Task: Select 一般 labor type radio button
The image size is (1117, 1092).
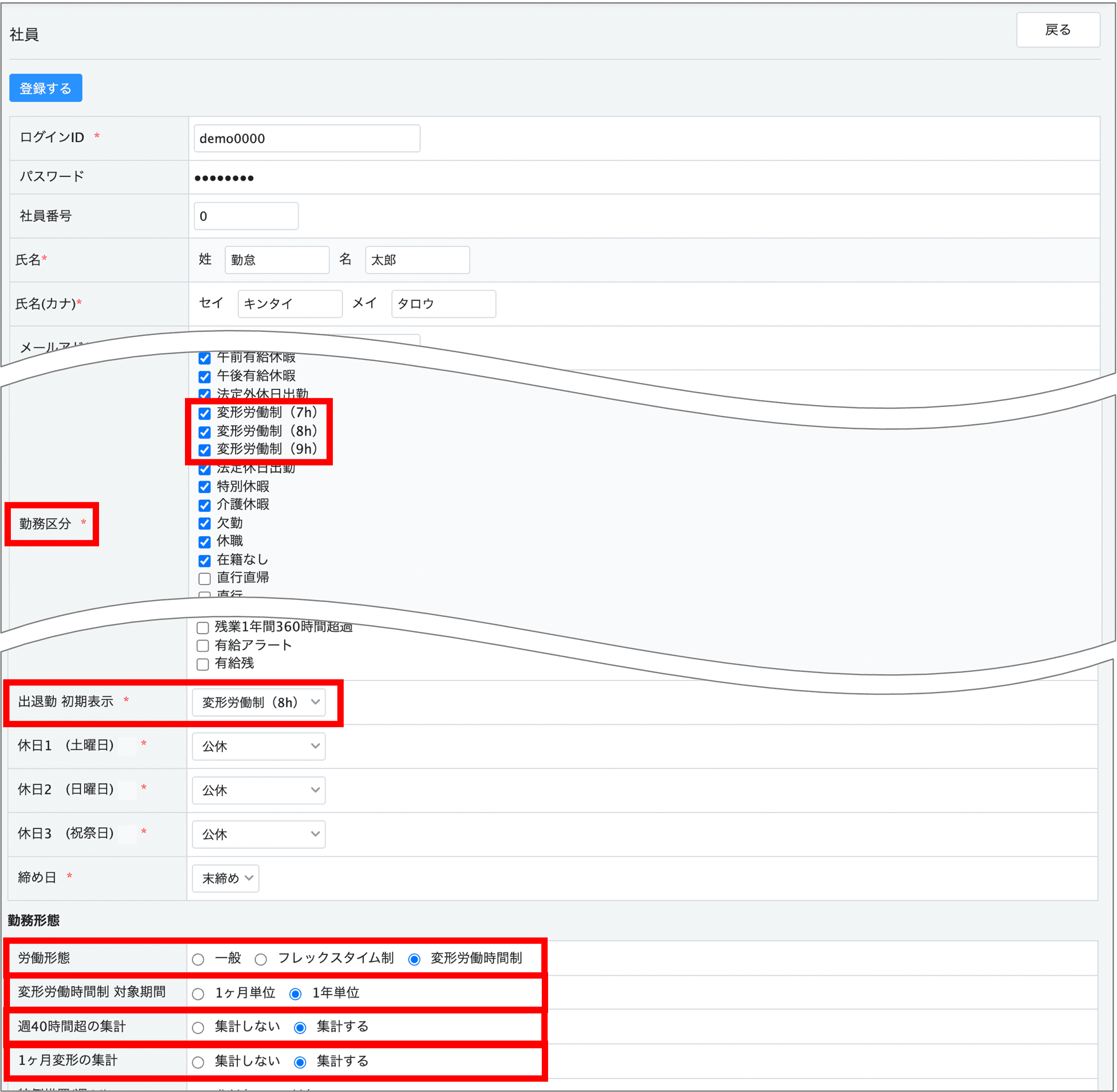Action: [x=199, y=960]
